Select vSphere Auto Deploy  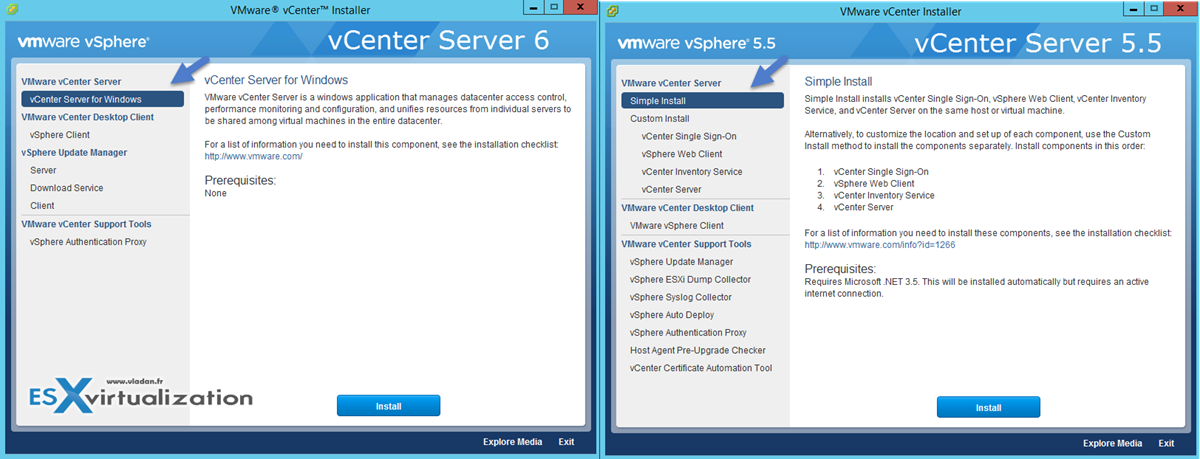(x=671, y=315)
